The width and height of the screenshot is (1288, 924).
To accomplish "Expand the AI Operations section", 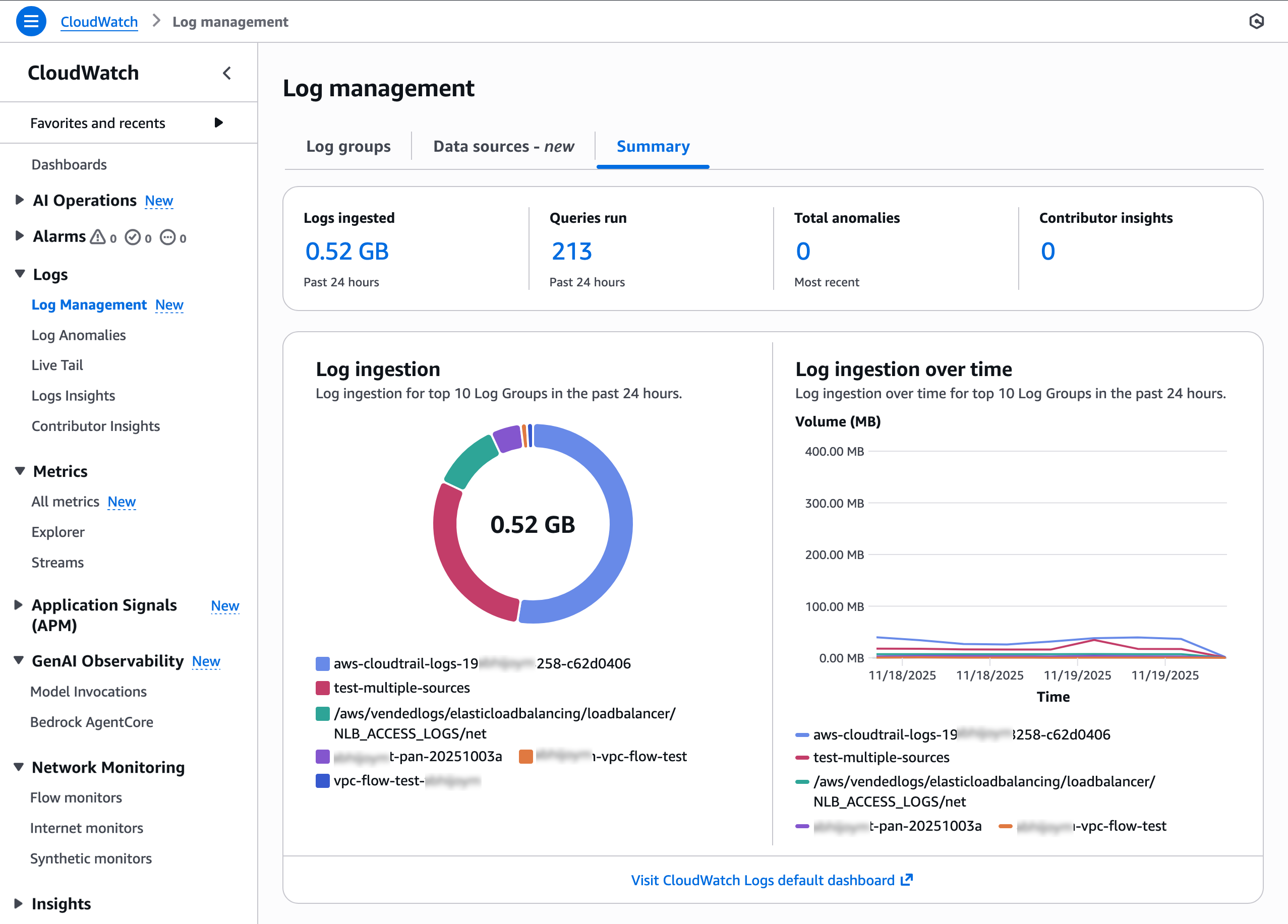I will point(19,200).
